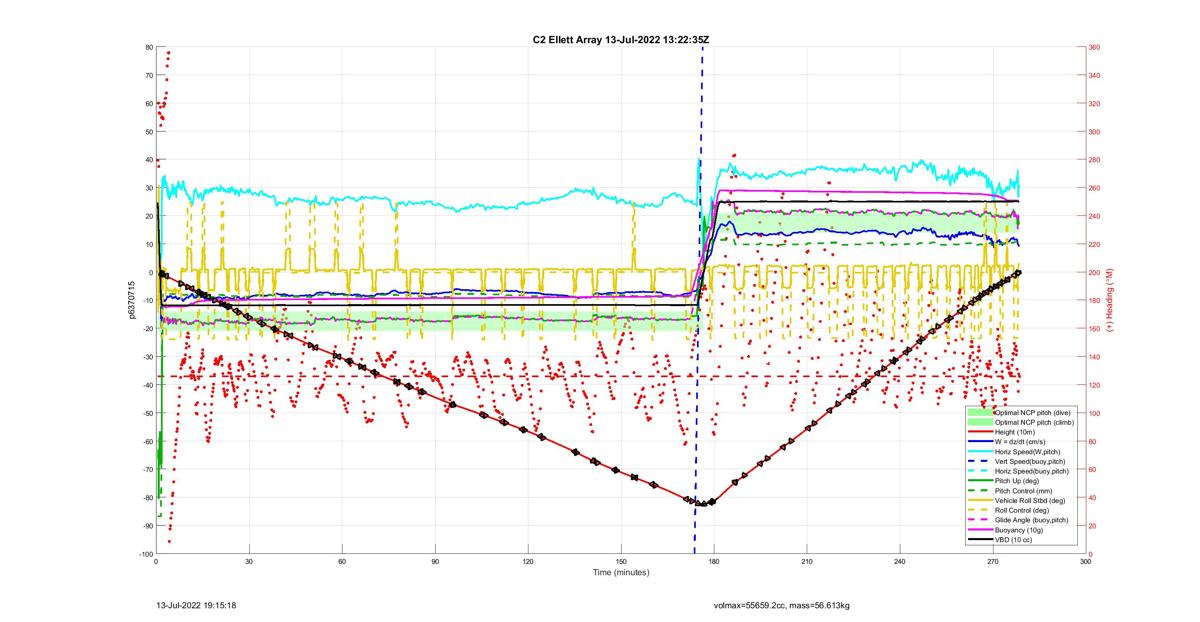This screenshot has height=622, width=1200.
Task: Click the magenta line sample beside Buoyancy
Action: (x=980, y=530)
